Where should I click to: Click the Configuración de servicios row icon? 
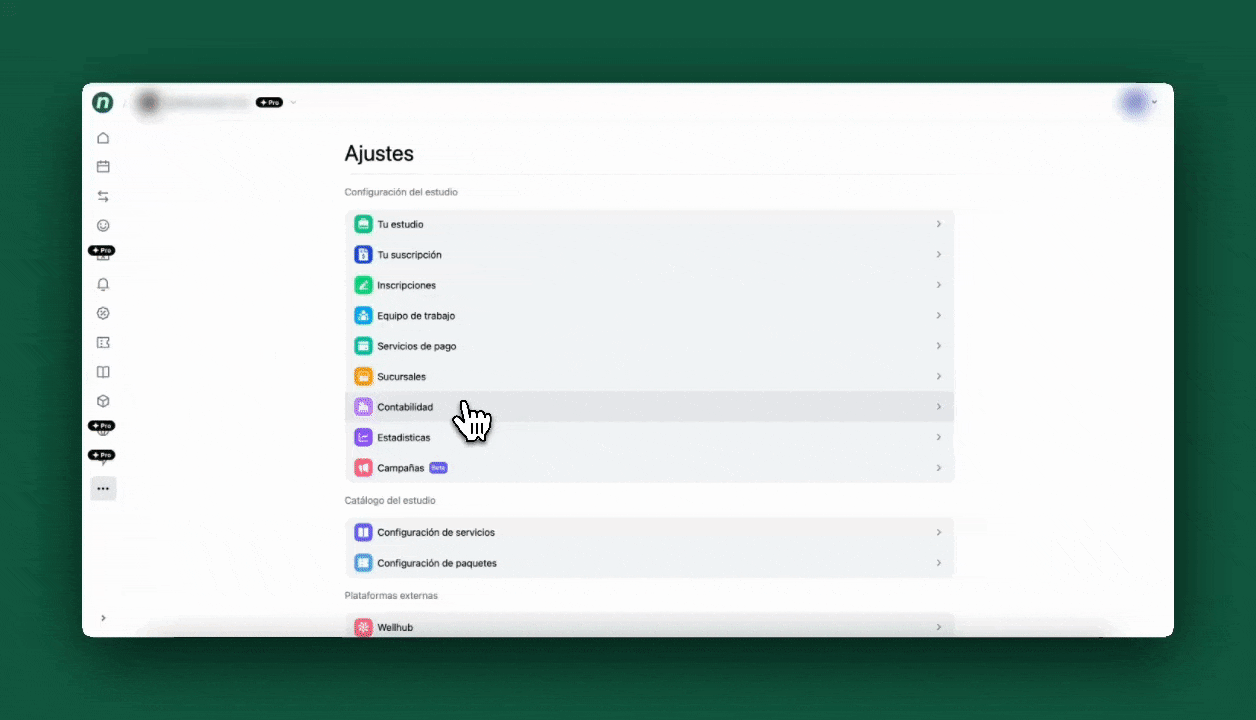[x=363, y=533]
